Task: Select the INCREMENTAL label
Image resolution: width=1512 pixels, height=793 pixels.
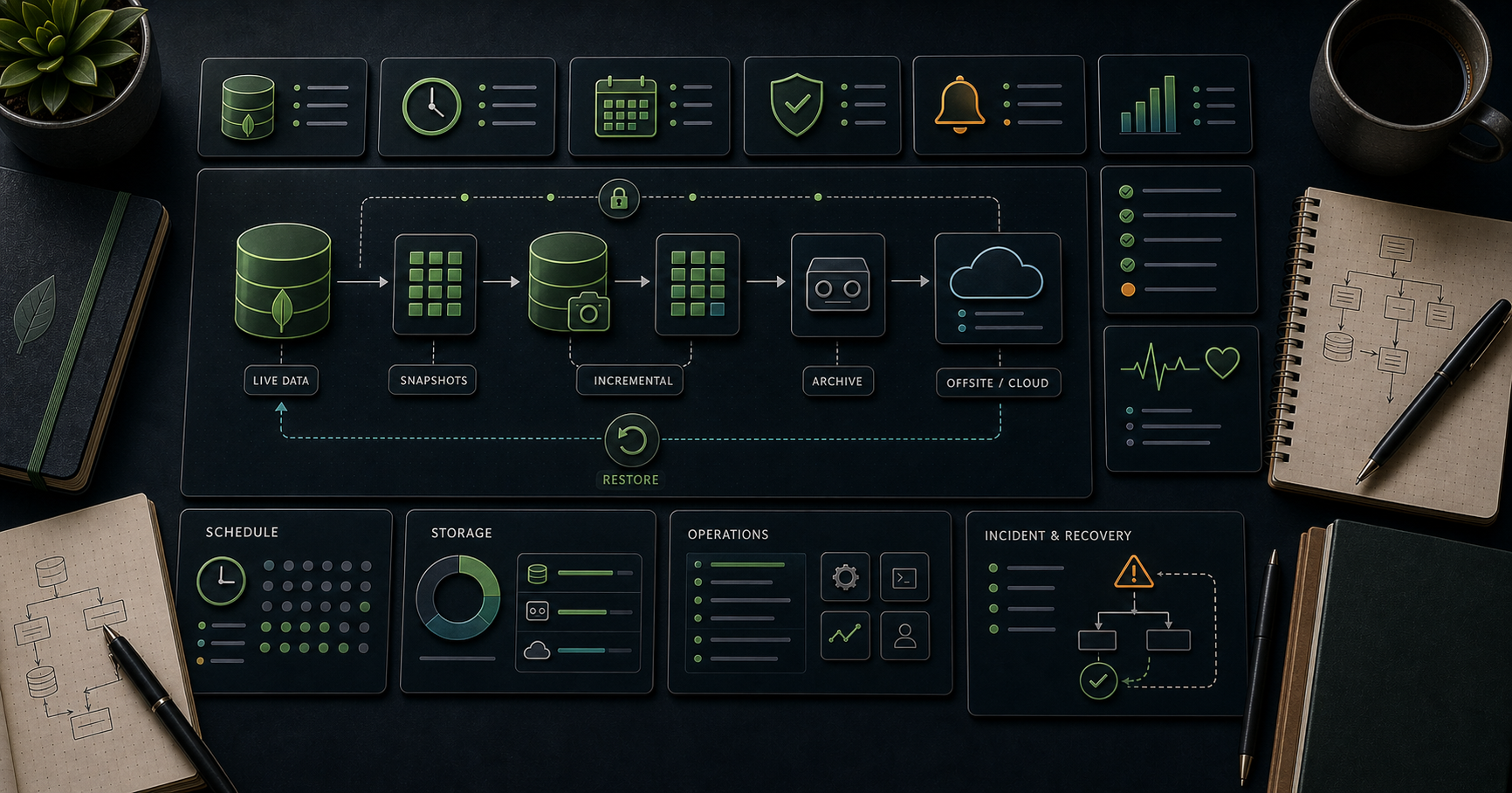Action: [x=633, y=381]
